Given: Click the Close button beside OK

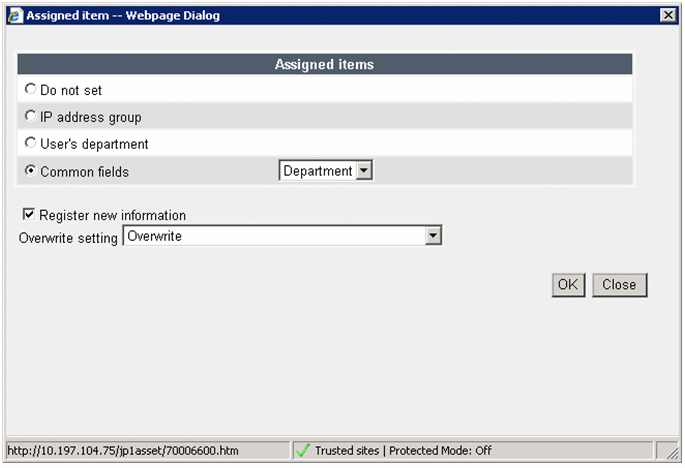Looking at the screenshot, I should coord(619,285).
